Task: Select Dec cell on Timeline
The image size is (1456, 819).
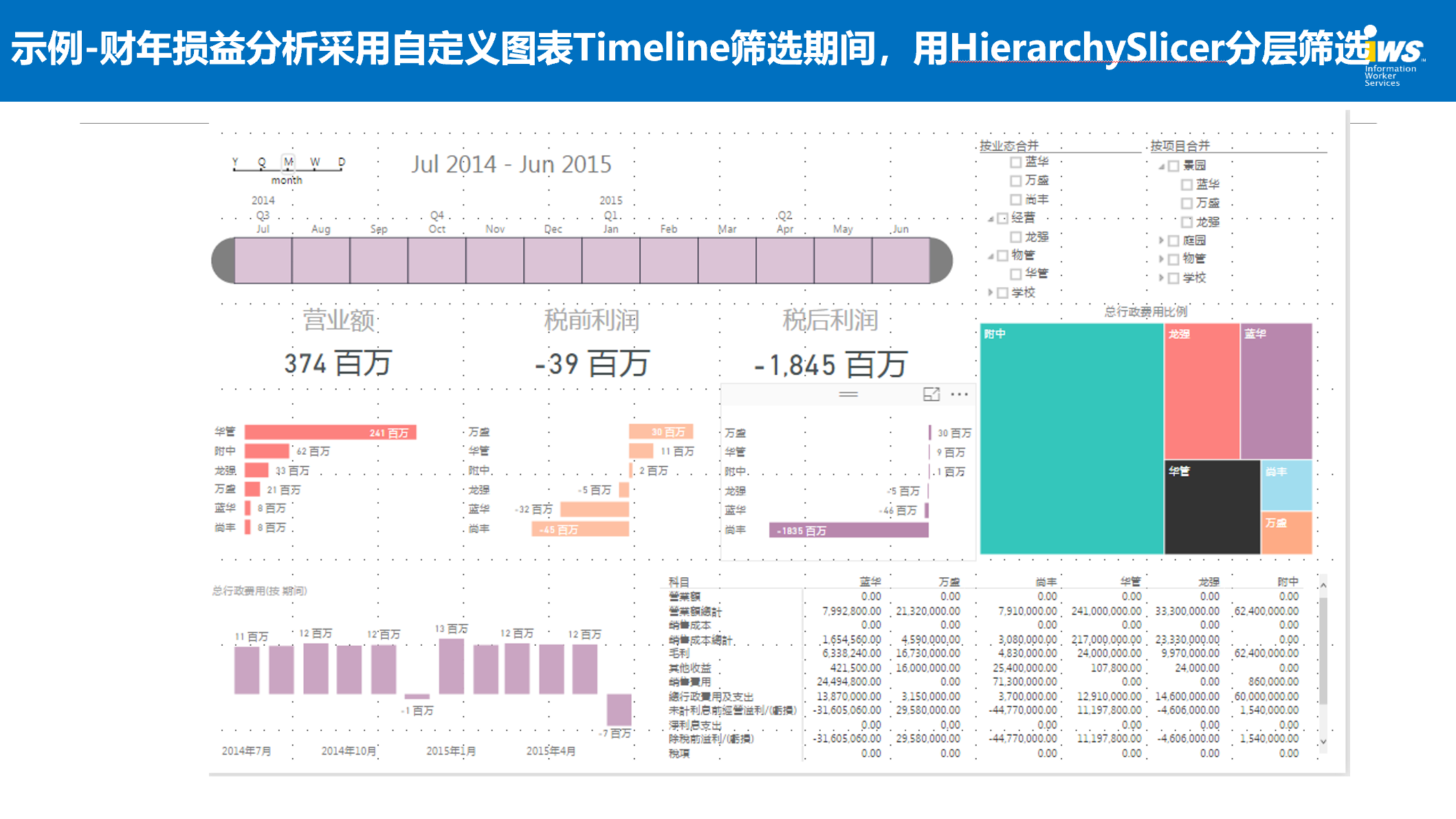Action: click(x=553, y=260)
